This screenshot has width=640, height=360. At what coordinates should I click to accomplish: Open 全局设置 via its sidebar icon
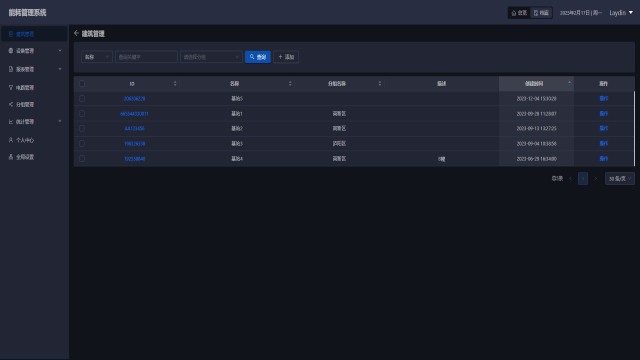click(11, 157)
